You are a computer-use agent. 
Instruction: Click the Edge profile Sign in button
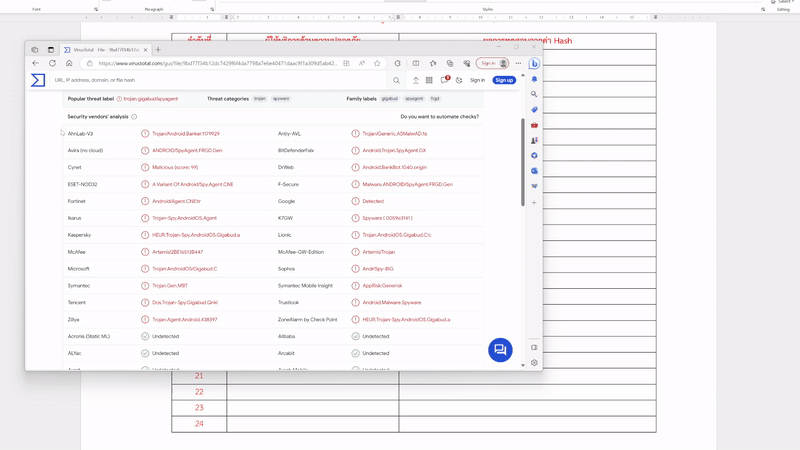(x=492, y=63)
